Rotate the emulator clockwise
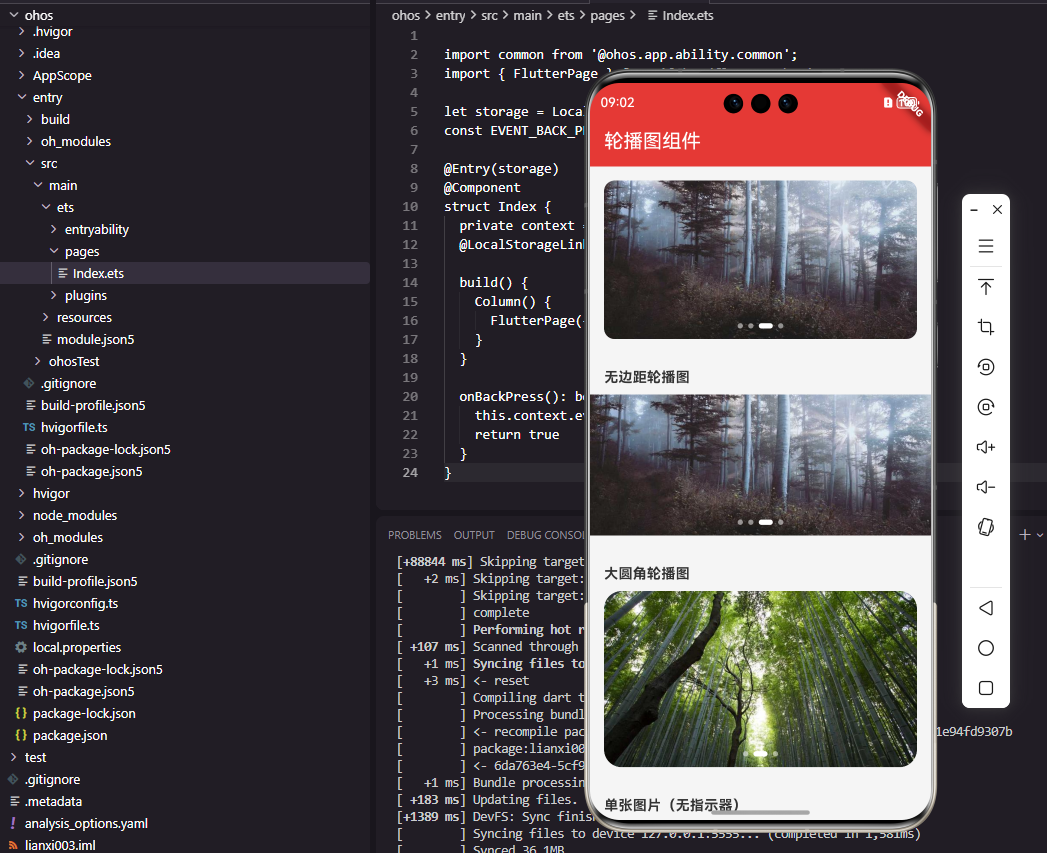 pyautogui.click(x=986, y=407)
